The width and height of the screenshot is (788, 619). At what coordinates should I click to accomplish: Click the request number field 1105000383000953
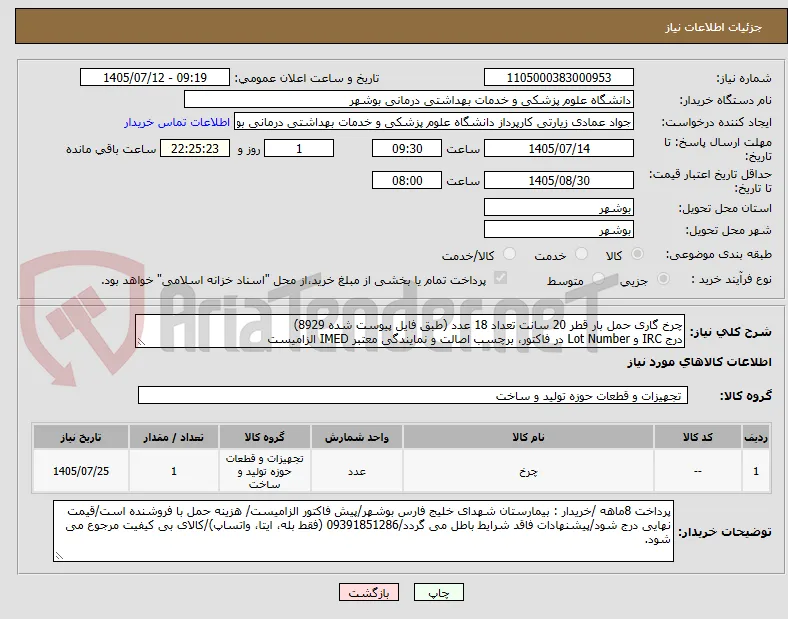(x=559, y=77)
